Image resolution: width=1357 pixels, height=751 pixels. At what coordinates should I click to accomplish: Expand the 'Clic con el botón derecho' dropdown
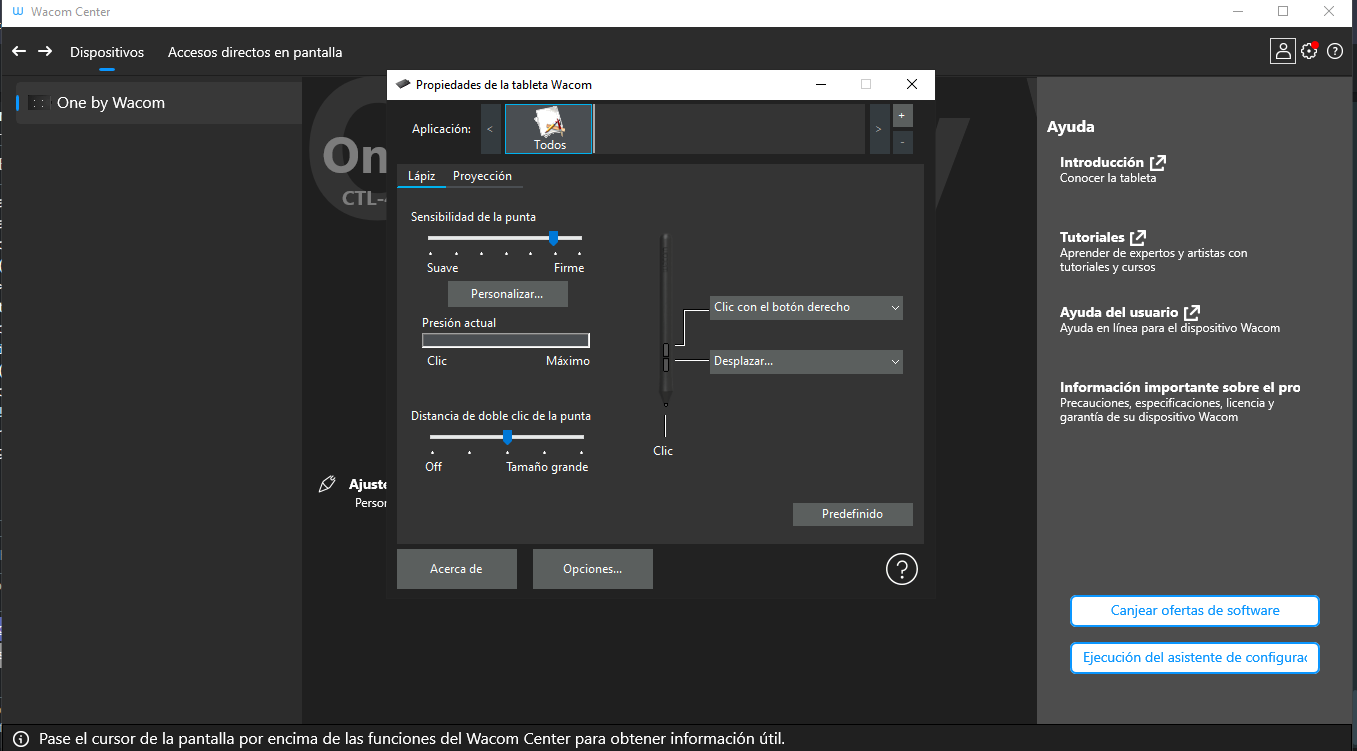coord(806,308)
